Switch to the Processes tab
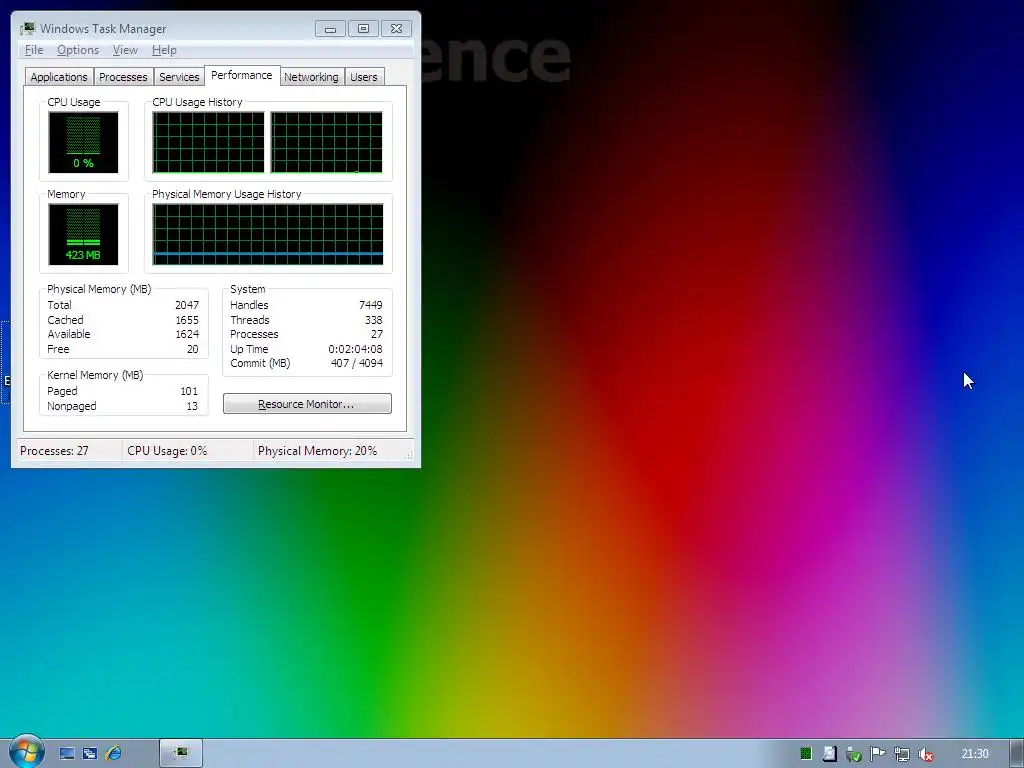The height and width of the screenshot is (768, 1024). tap(123, 77)
